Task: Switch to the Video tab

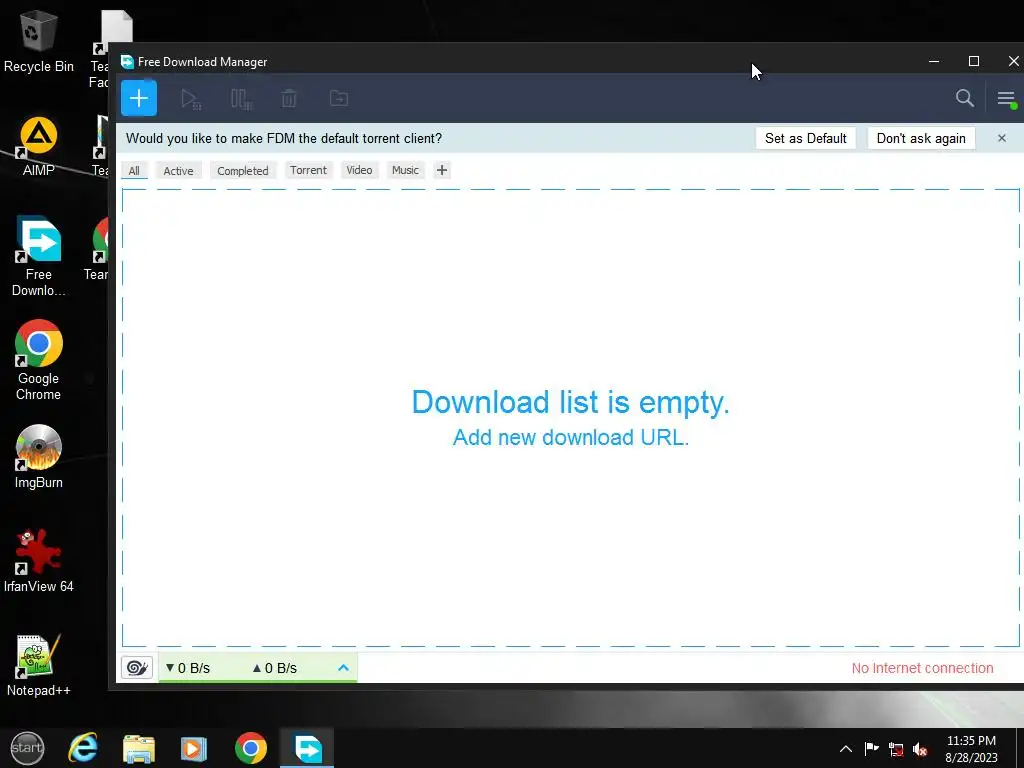Action: pyautogui.click(x=359, y=170)
